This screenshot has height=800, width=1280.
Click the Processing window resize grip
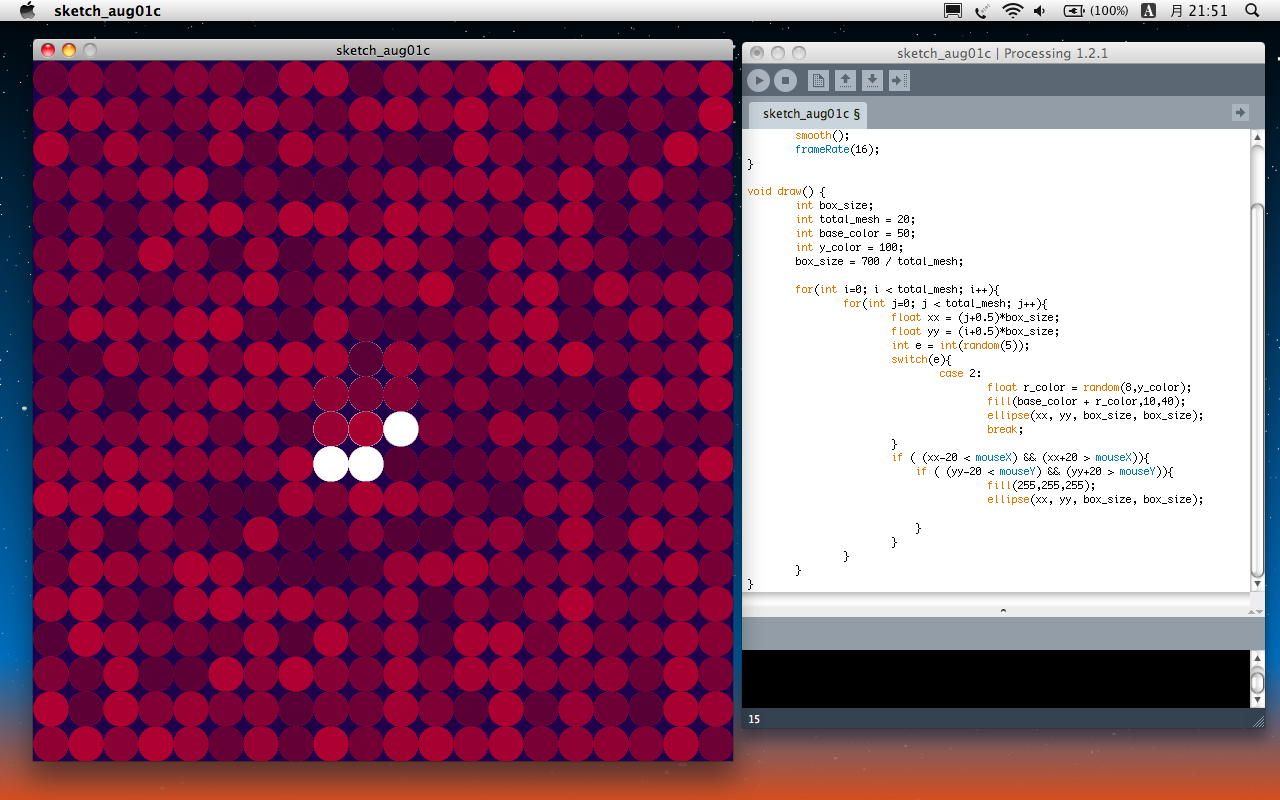[1257, 720]
